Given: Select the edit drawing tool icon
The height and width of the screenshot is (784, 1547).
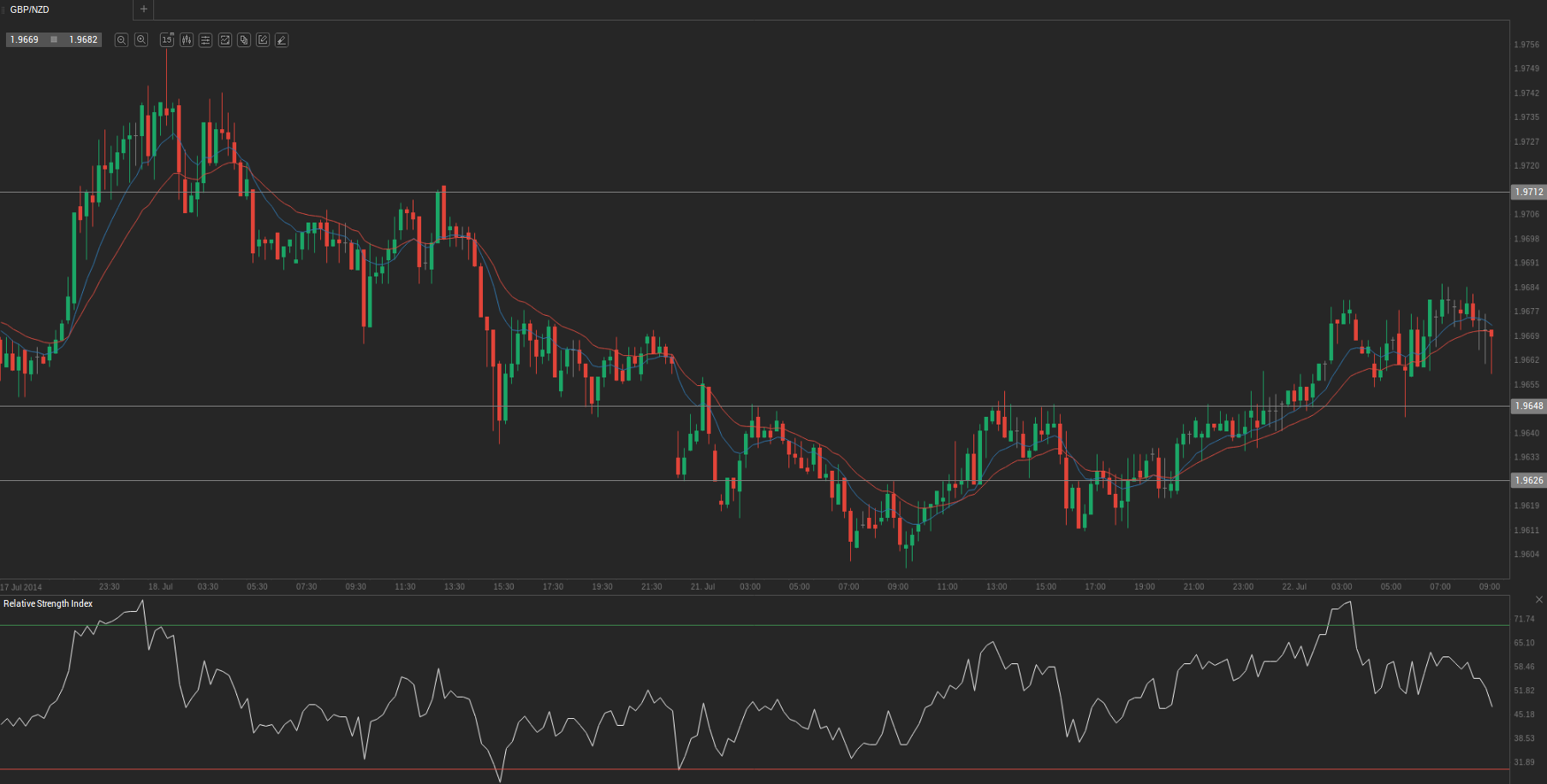Looking at the screenshot, I should tap(263, 40).
